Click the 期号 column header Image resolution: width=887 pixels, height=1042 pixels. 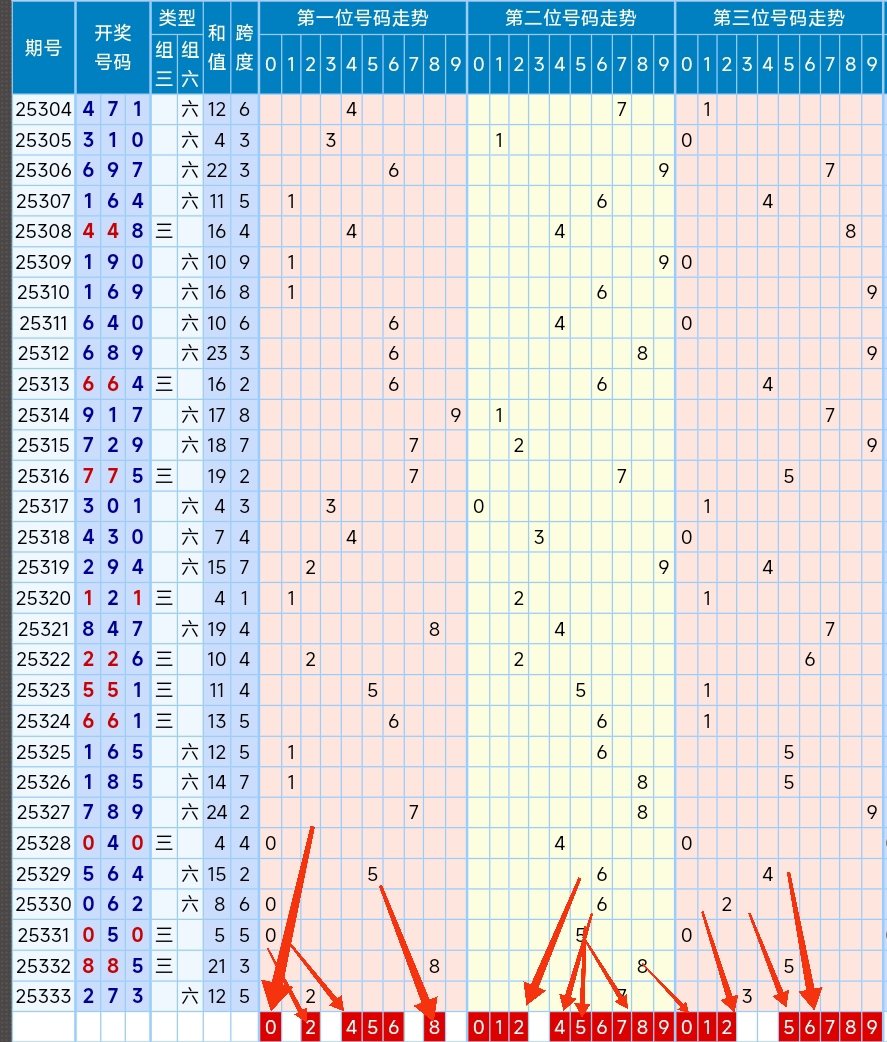coord(44,47)
